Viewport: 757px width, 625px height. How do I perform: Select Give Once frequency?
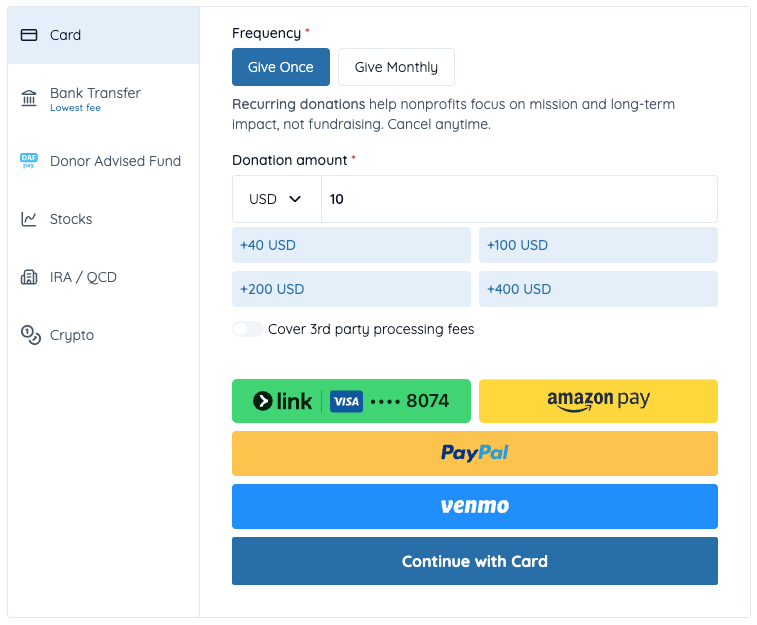coord(281,67)
